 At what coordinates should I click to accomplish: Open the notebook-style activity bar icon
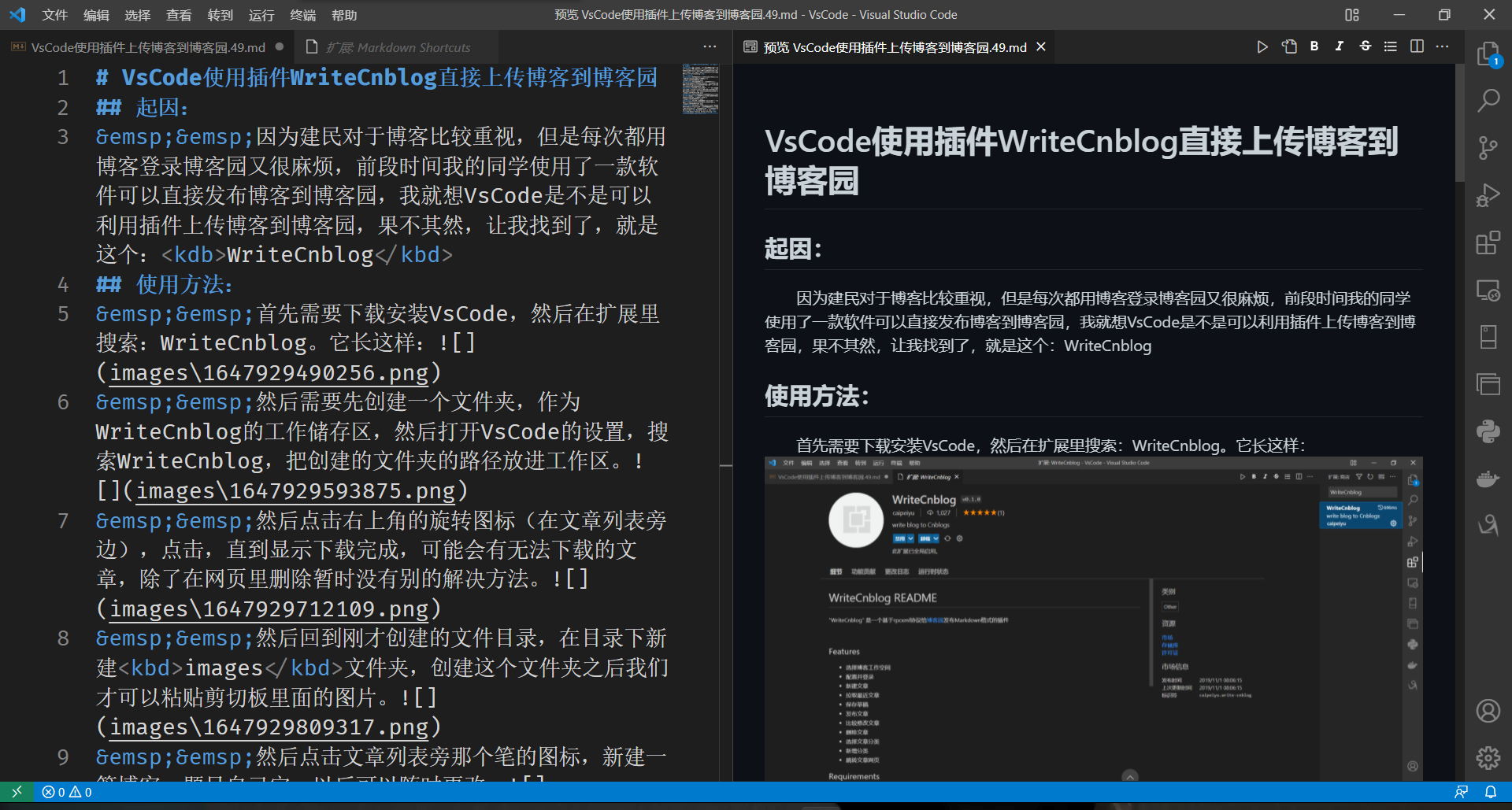1488,337
